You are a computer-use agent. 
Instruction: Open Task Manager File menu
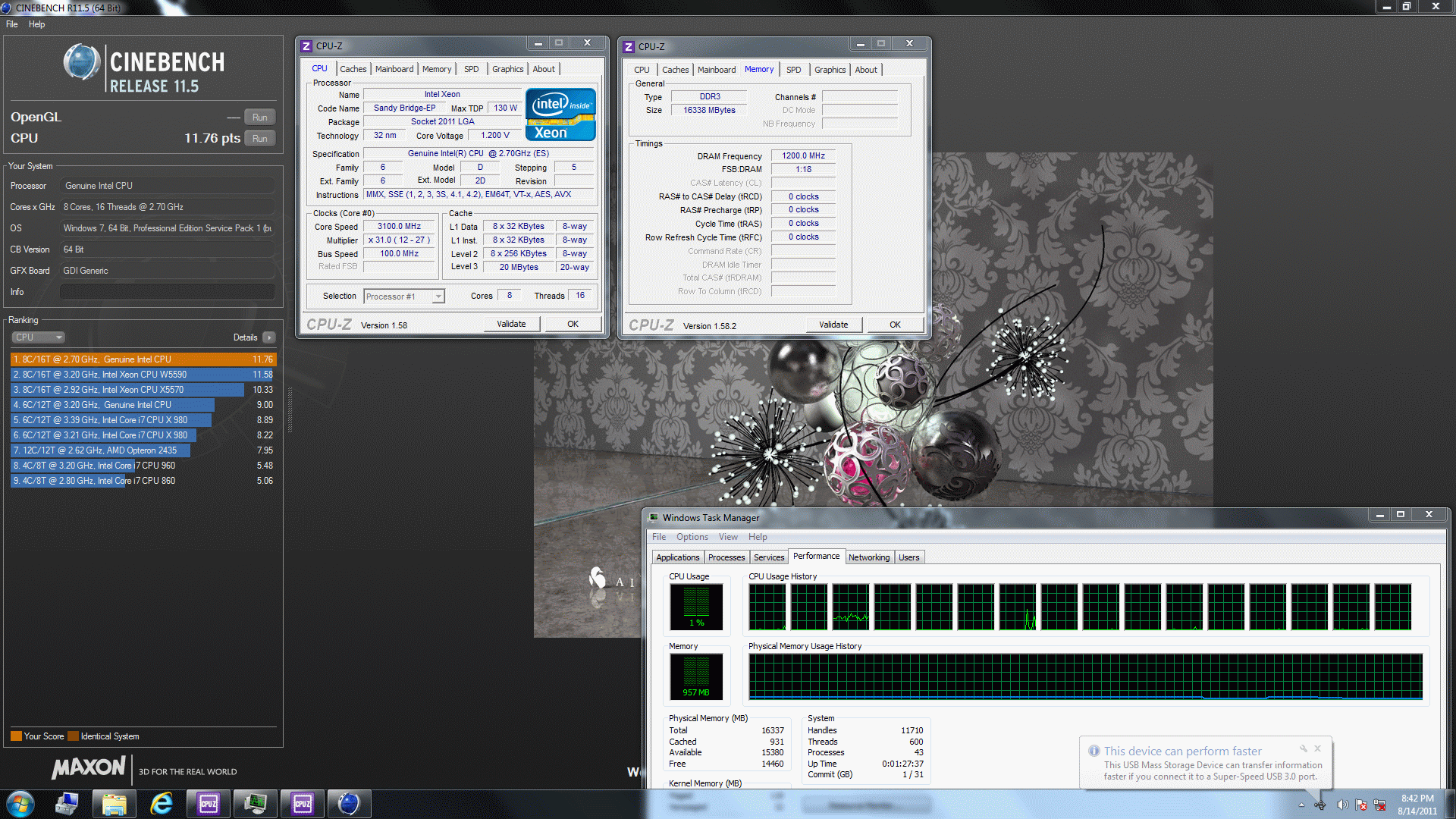(659, 537)
